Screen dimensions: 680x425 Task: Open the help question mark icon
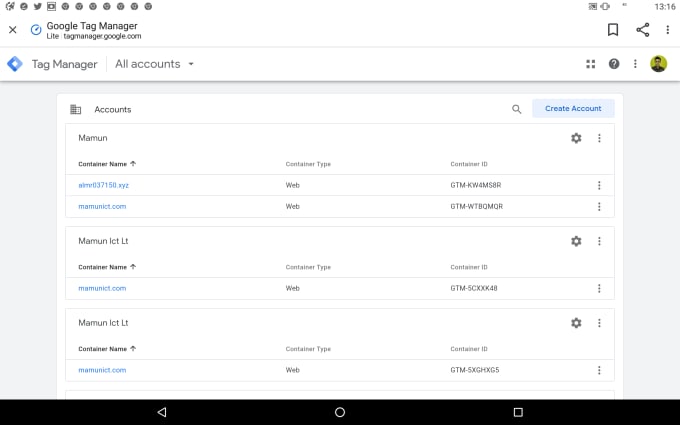[x=614, y=64]
